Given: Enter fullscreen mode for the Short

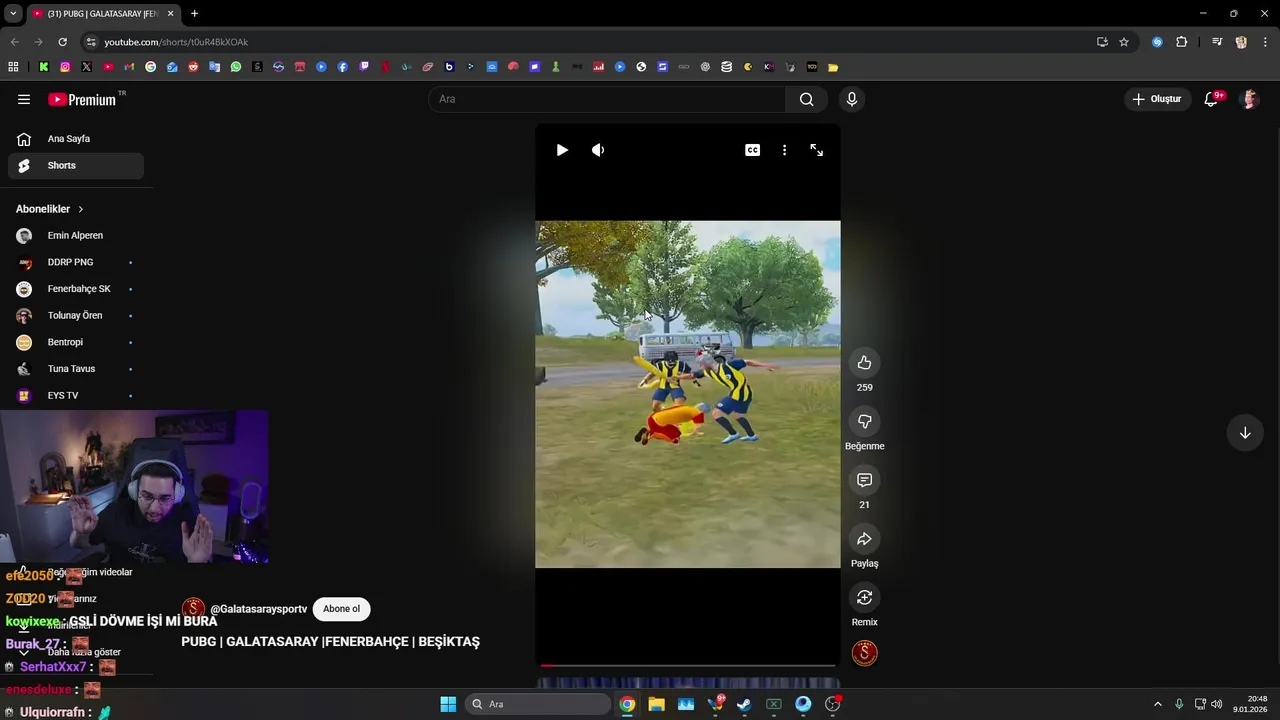Looking at the screenshot, I should coord(817,150).
